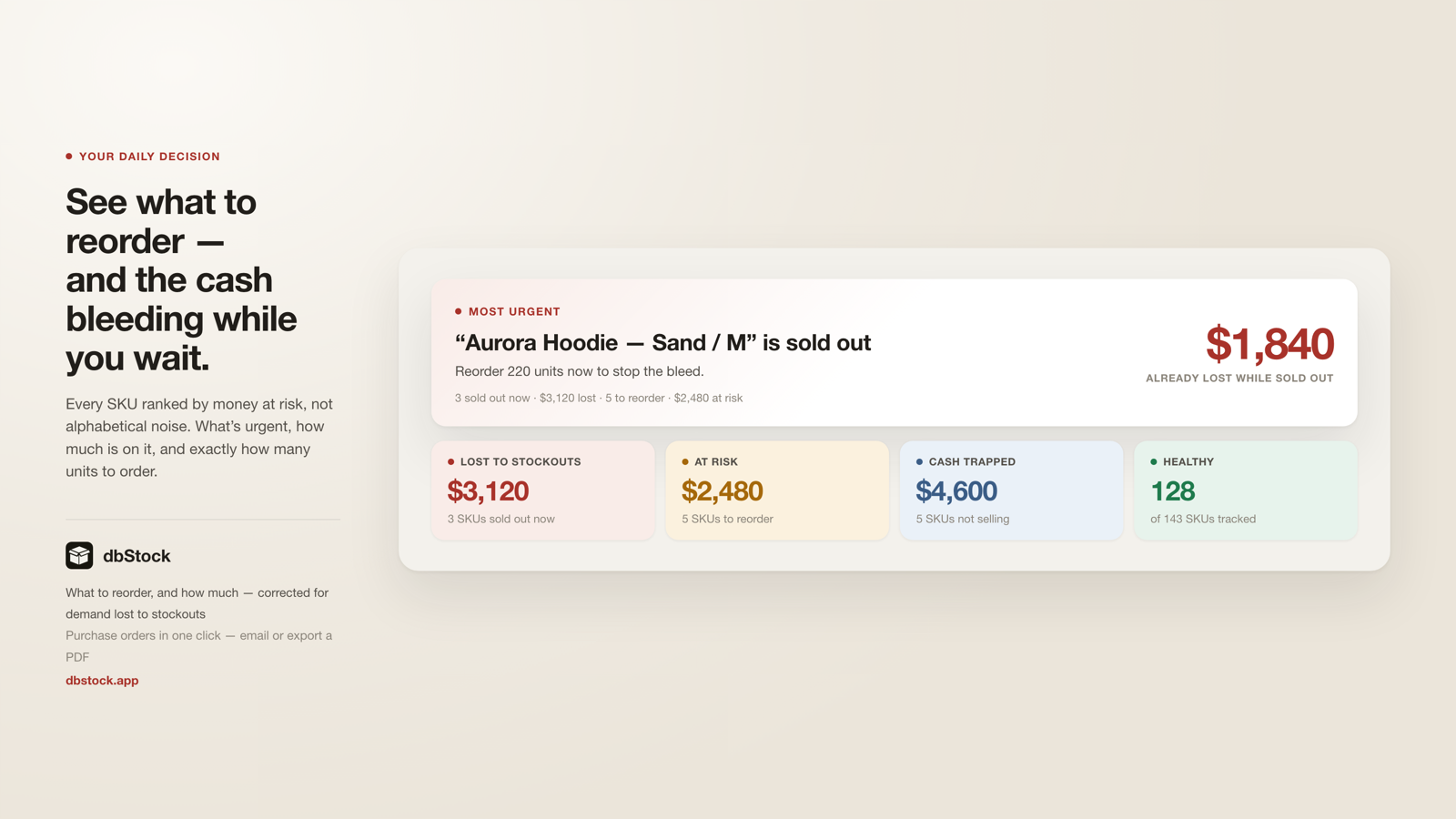
Task: Open the Cash Trapped $4,600 card
Action: (1011, 490)
